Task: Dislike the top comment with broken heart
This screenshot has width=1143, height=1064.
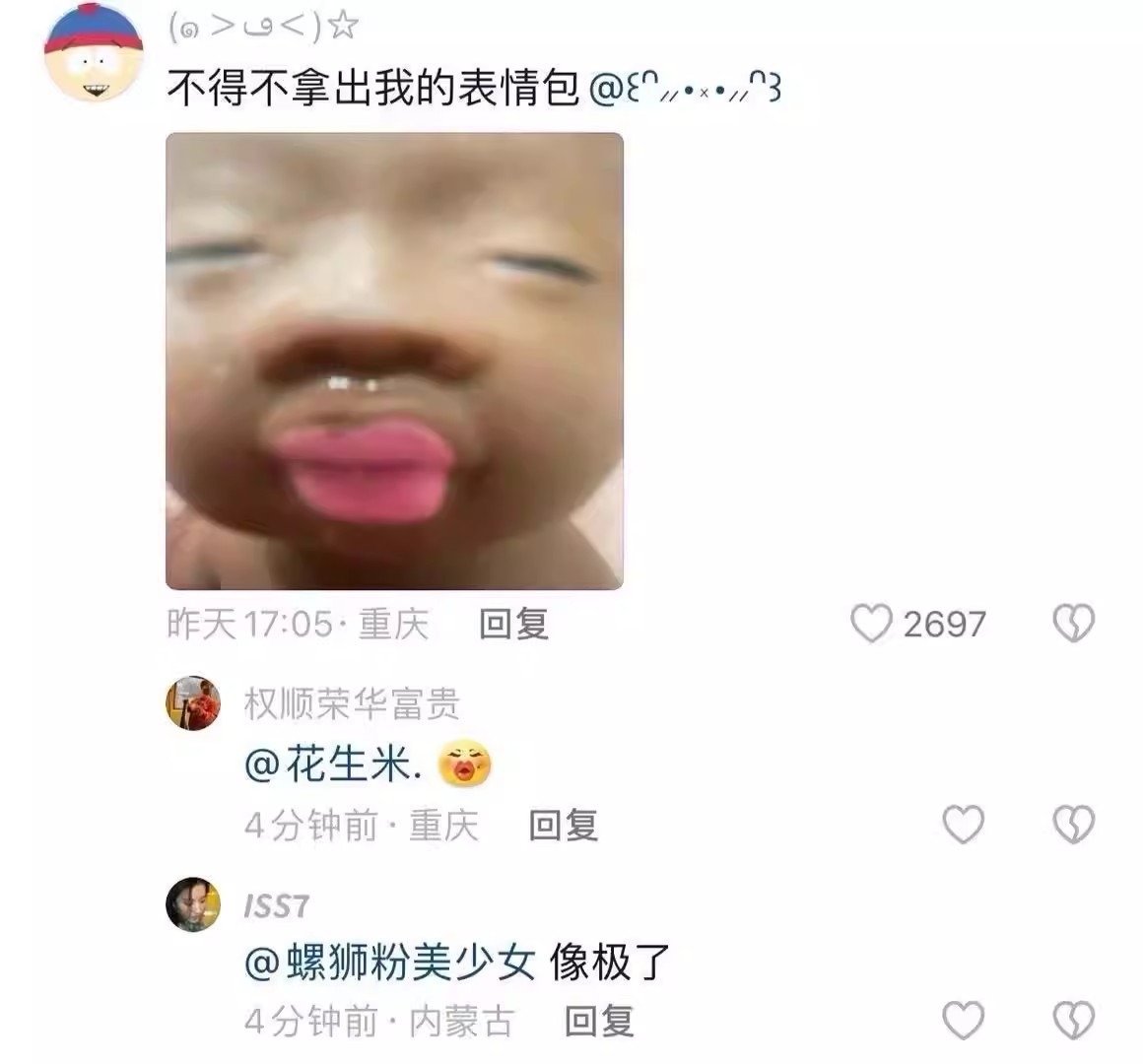Action: (x=1074, y=624)
